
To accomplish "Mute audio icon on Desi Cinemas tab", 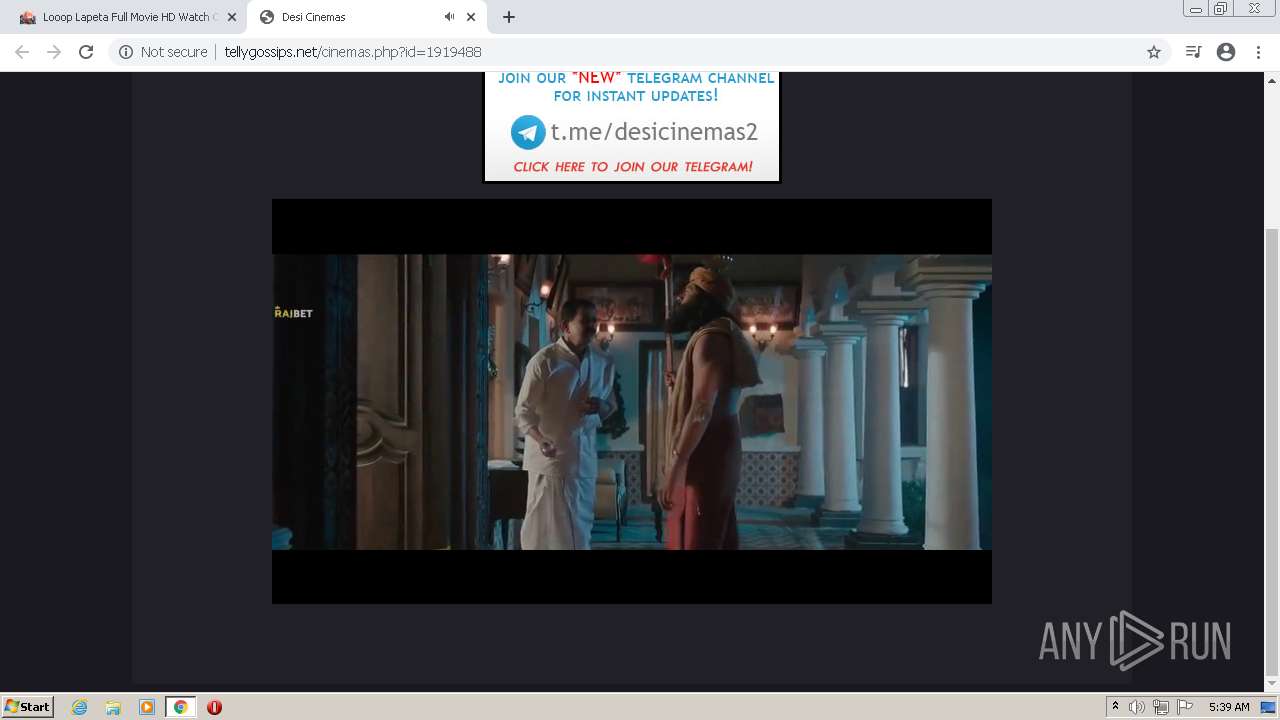I will [x=449, y=17].
